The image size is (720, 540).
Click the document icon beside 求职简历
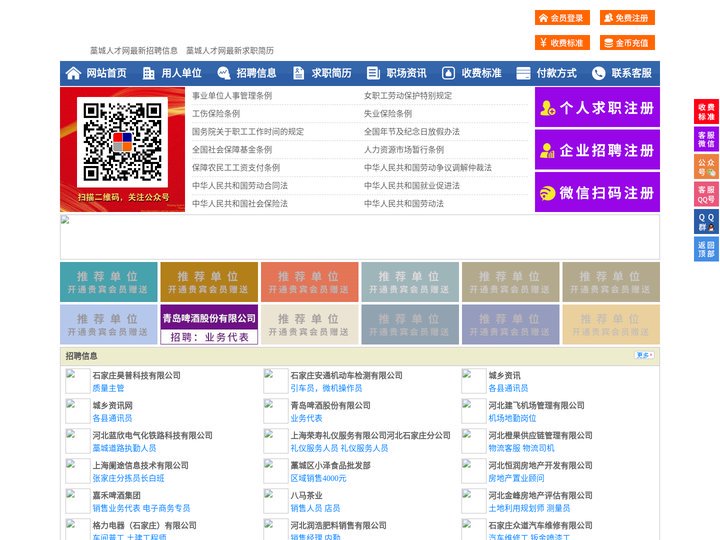tap(298, 73)
